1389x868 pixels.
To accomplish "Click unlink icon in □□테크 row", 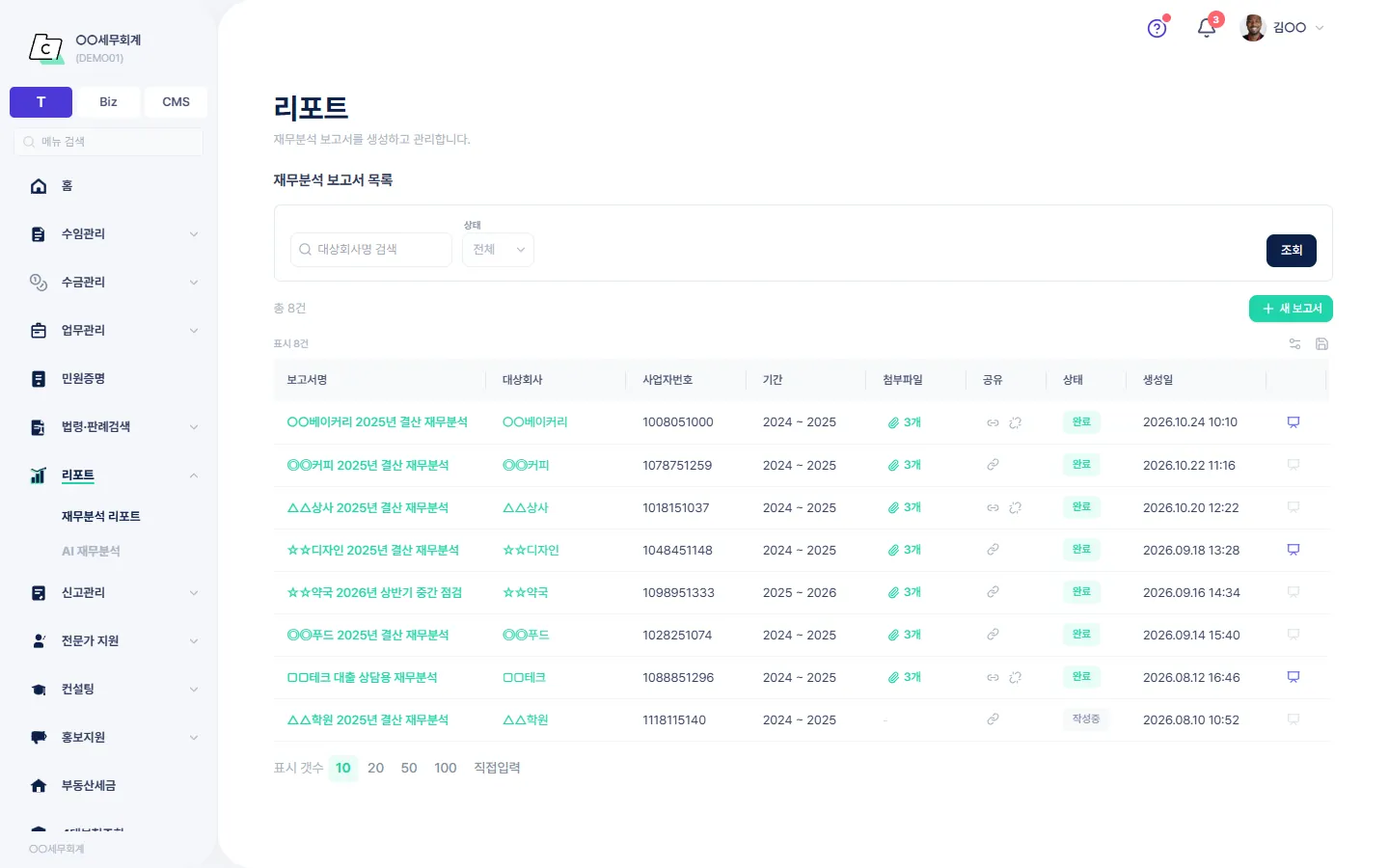I will point(1015,677).
